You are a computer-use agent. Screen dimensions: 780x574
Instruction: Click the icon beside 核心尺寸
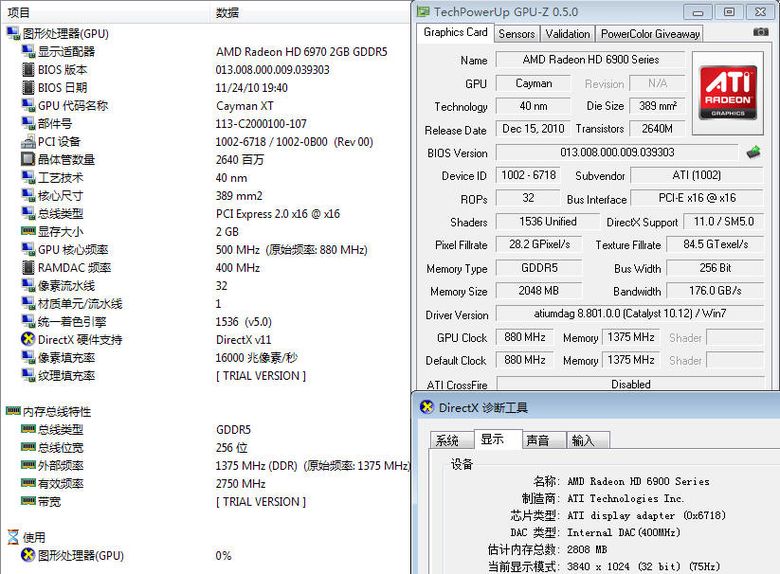[x=28, y=195]
